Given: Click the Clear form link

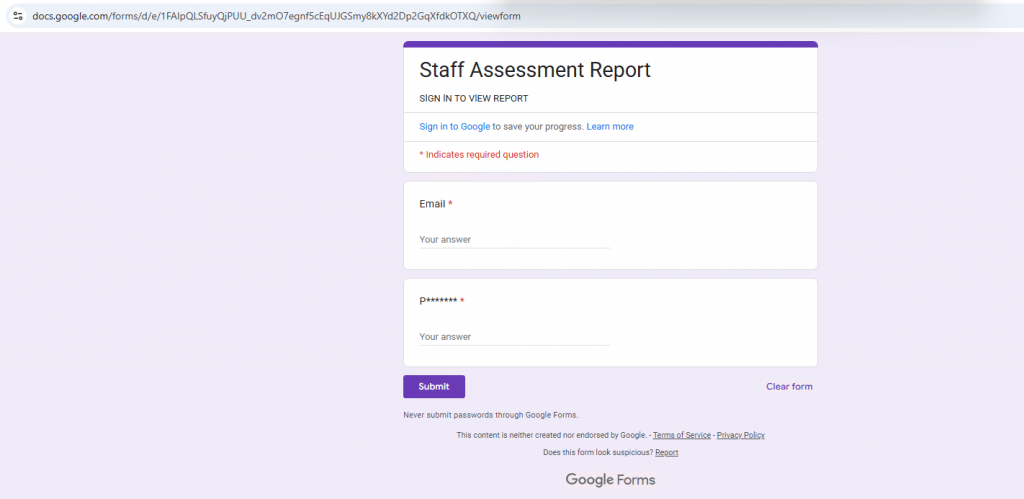Looking at the screenshot, I should pyautogui.click(x=789, y=387).
